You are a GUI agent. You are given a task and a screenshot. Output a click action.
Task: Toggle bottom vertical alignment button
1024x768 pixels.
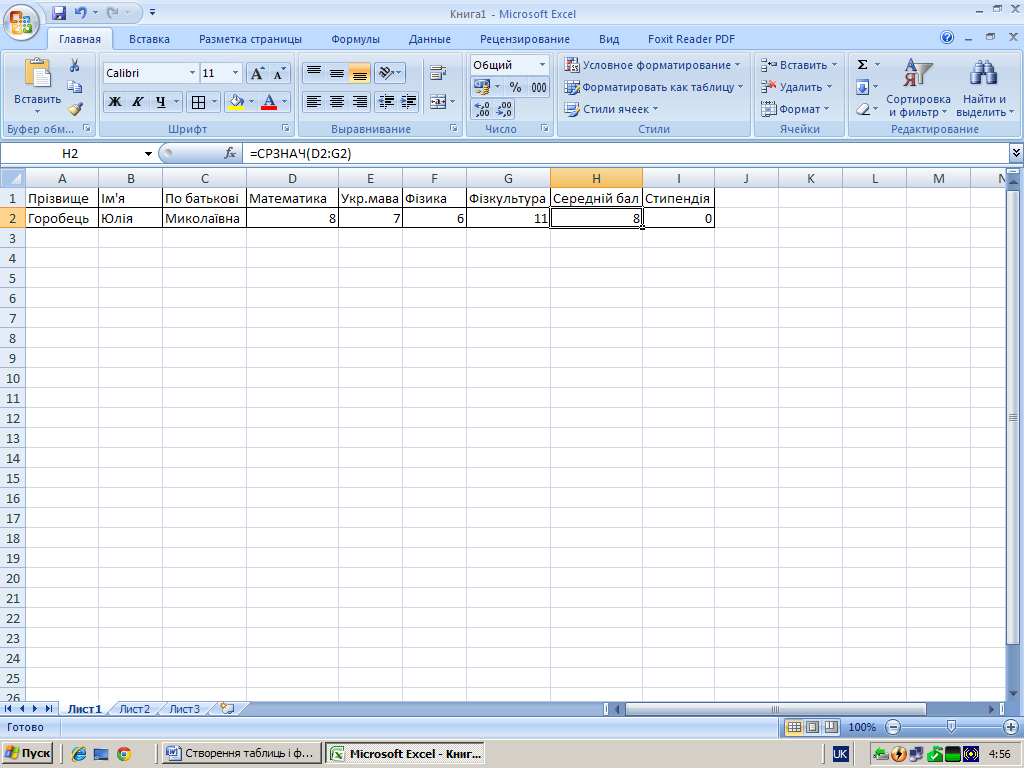(359, 73)
